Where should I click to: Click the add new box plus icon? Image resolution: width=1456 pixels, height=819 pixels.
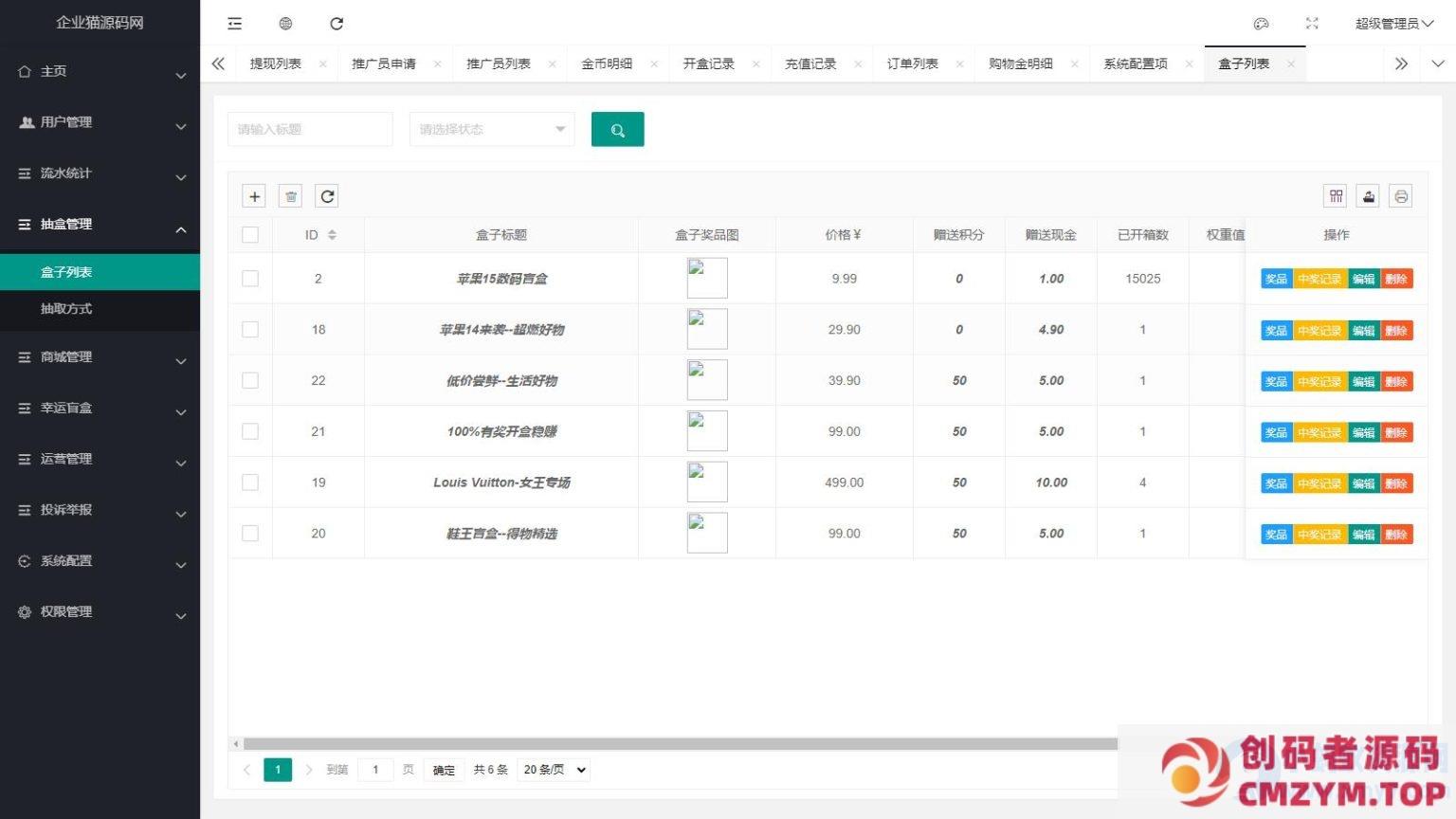click(x=254, y=196)
